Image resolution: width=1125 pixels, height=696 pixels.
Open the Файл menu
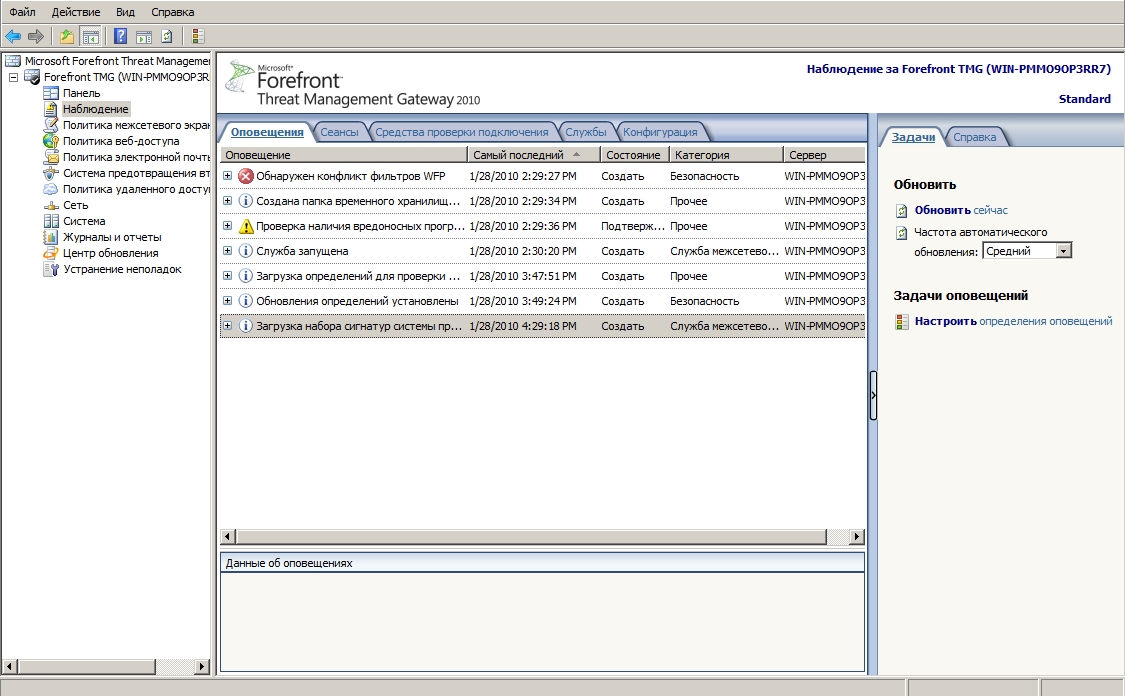click(22, 11)
